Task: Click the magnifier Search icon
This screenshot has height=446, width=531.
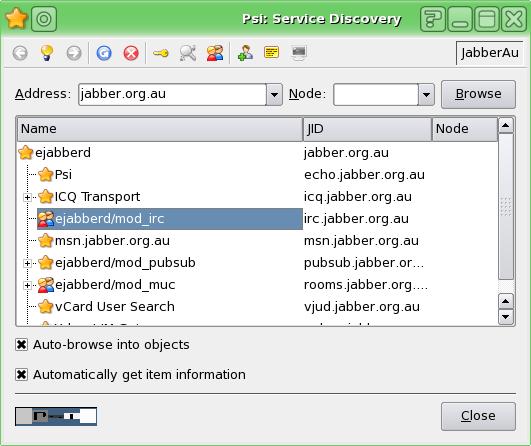Action: tap(188, 53)
